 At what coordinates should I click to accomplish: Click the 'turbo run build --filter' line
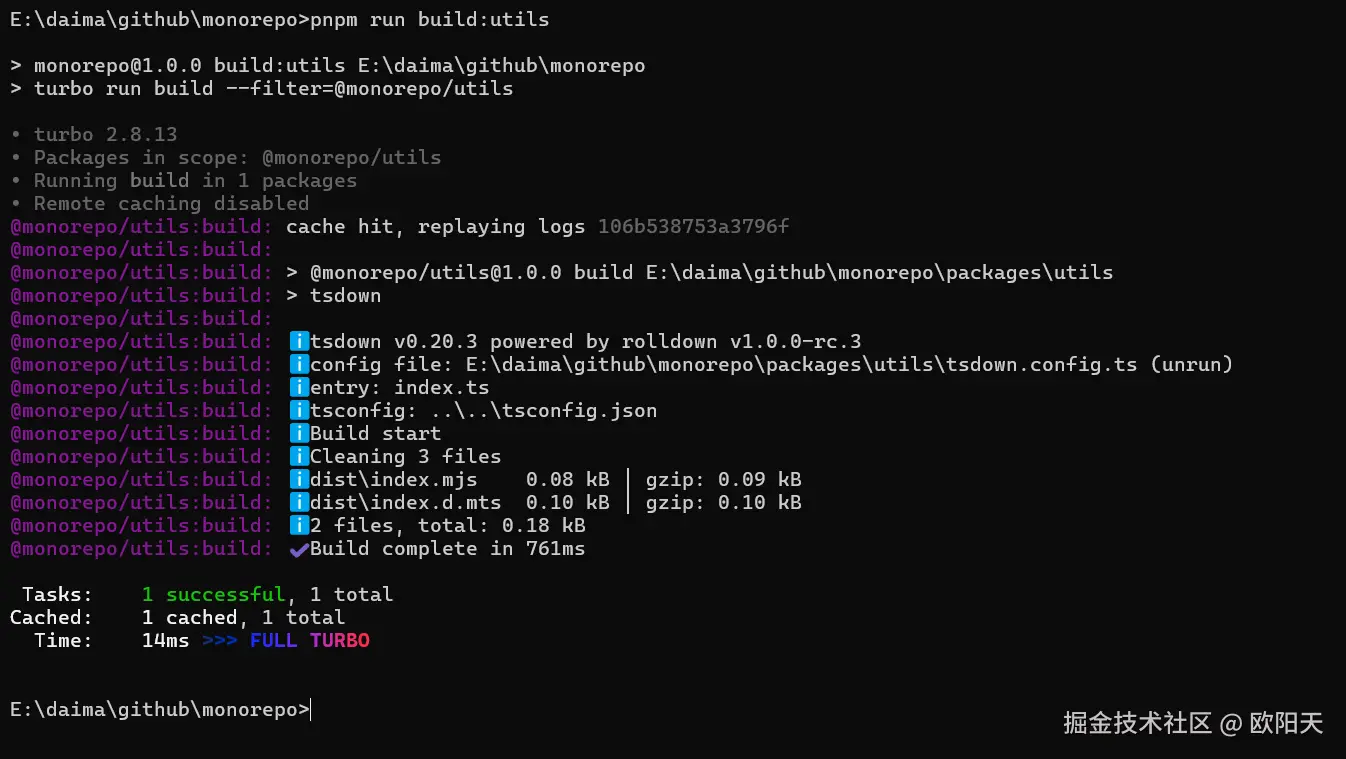(273, 89)
